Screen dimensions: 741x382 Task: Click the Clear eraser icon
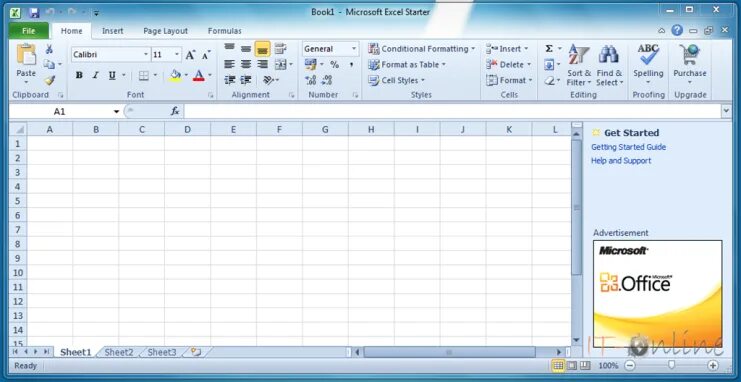[549, 80]
